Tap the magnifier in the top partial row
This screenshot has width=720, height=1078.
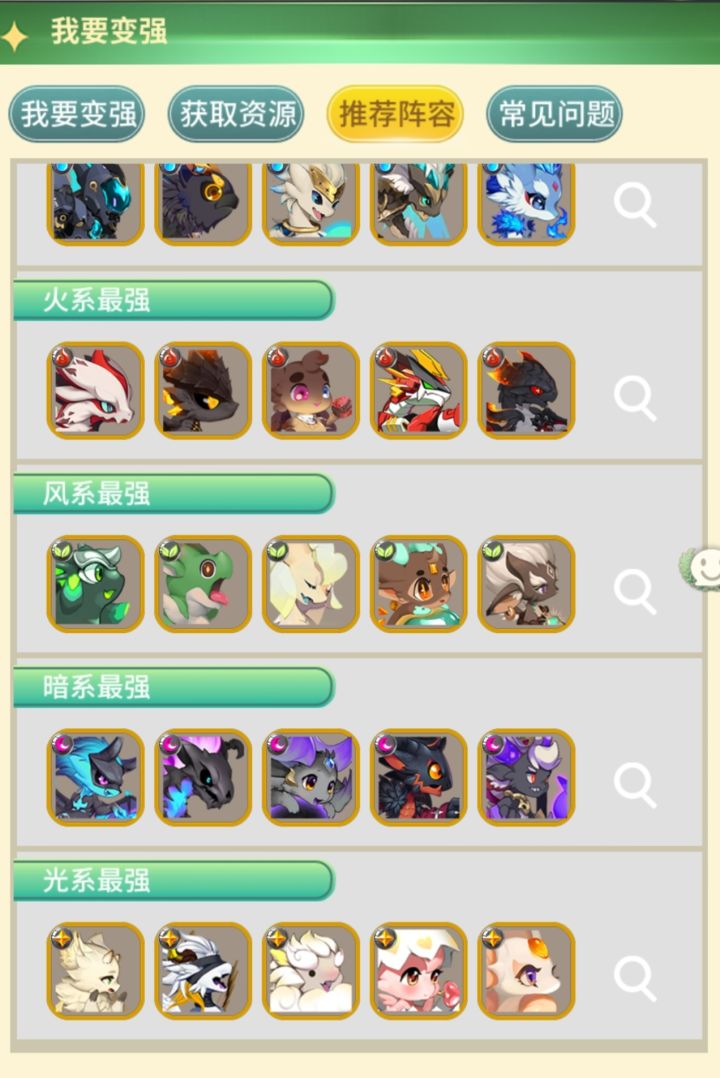(x=635, y=205)
